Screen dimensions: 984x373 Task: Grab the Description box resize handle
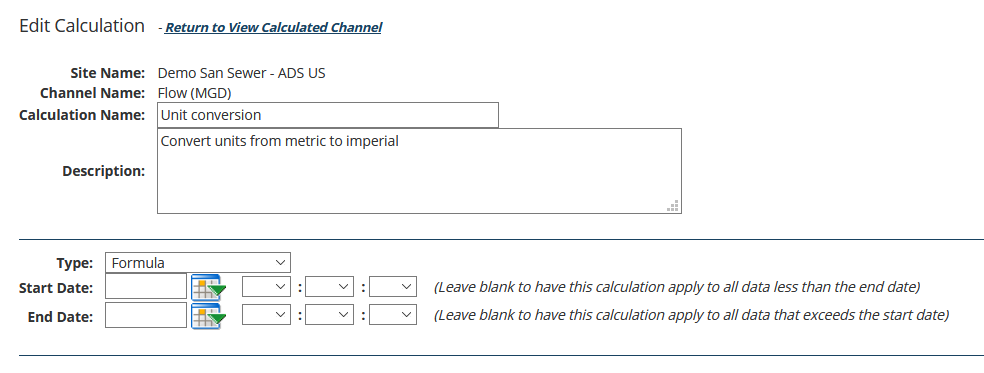point(673,206)
